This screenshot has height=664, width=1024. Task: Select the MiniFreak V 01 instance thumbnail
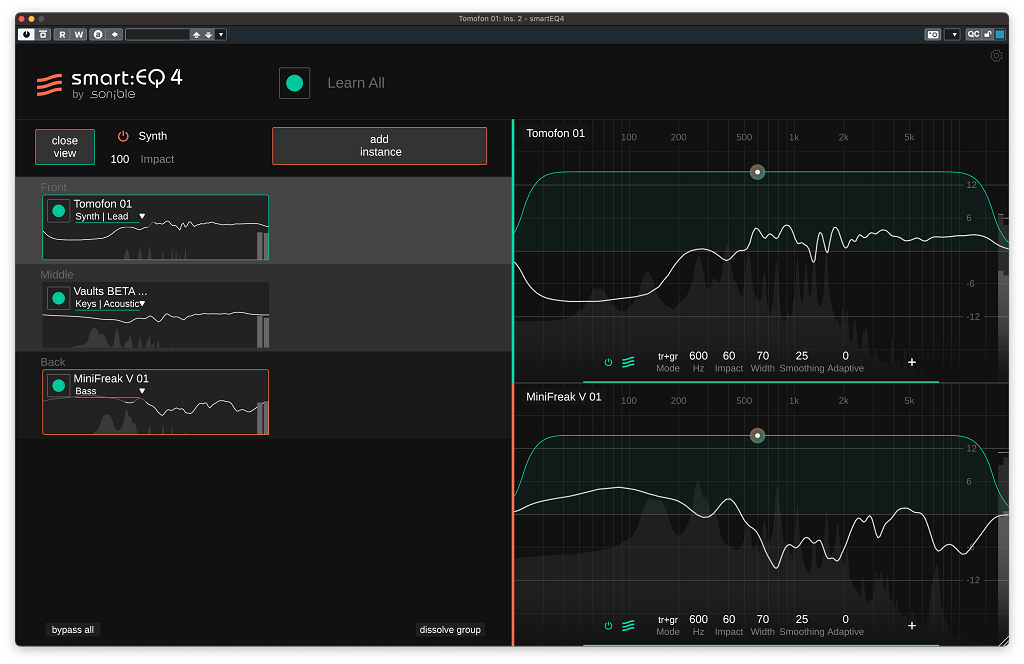pos(155,402)
